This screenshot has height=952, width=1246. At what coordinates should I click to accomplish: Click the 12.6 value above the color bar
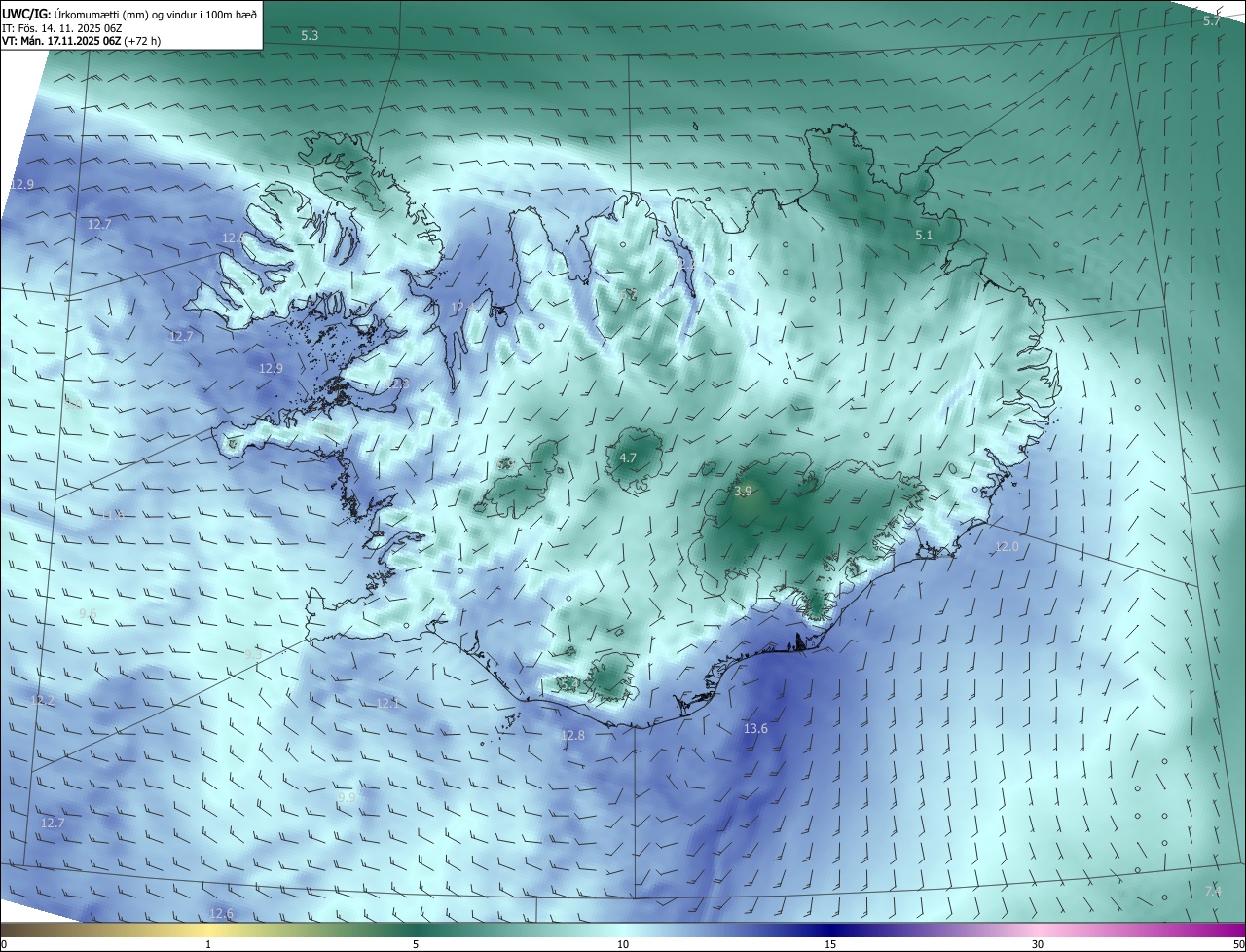[222, 913]
